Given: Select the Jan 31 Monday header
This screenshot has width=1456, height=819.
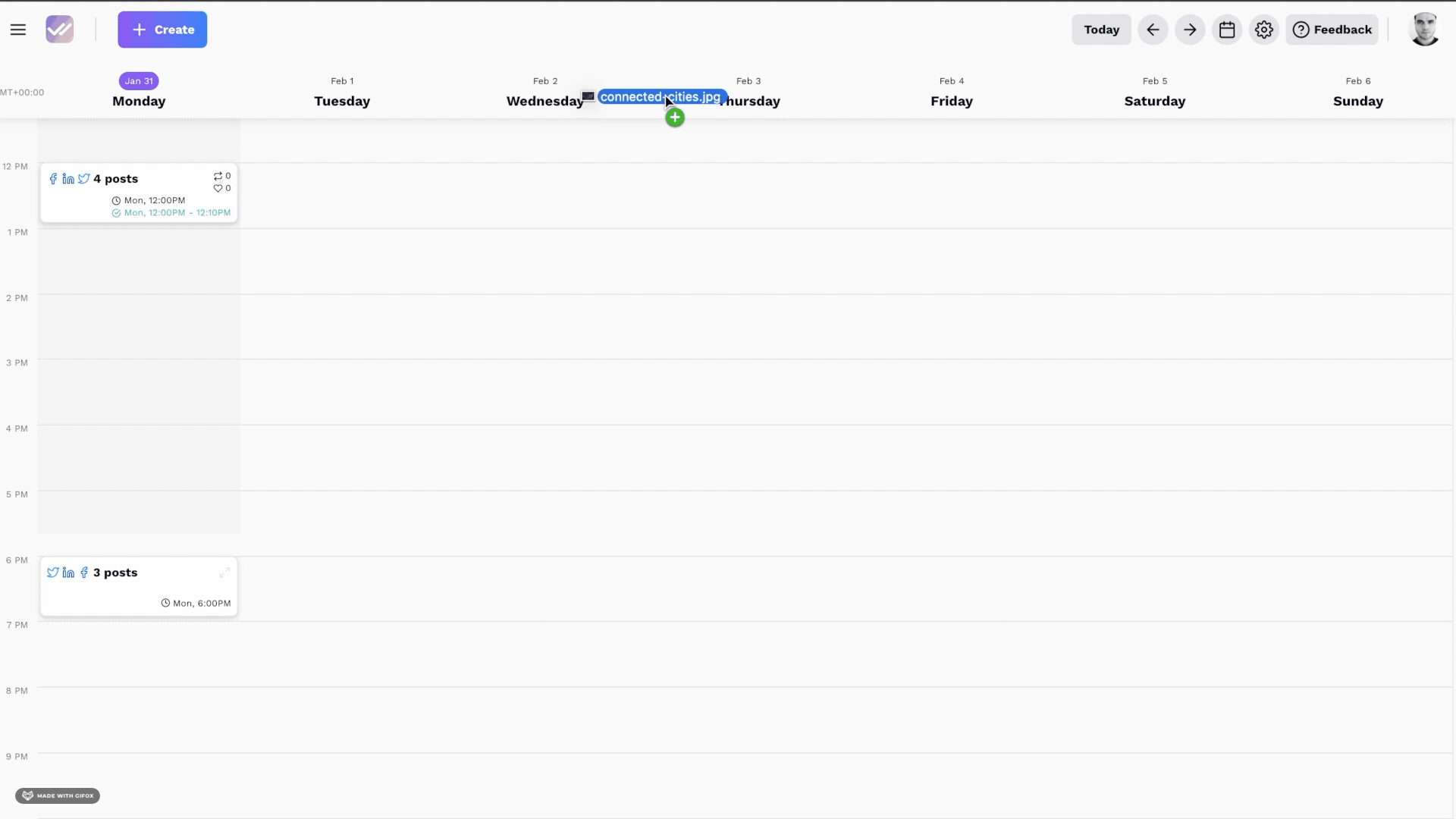Looking at the screenshot, I should point(139,92).
